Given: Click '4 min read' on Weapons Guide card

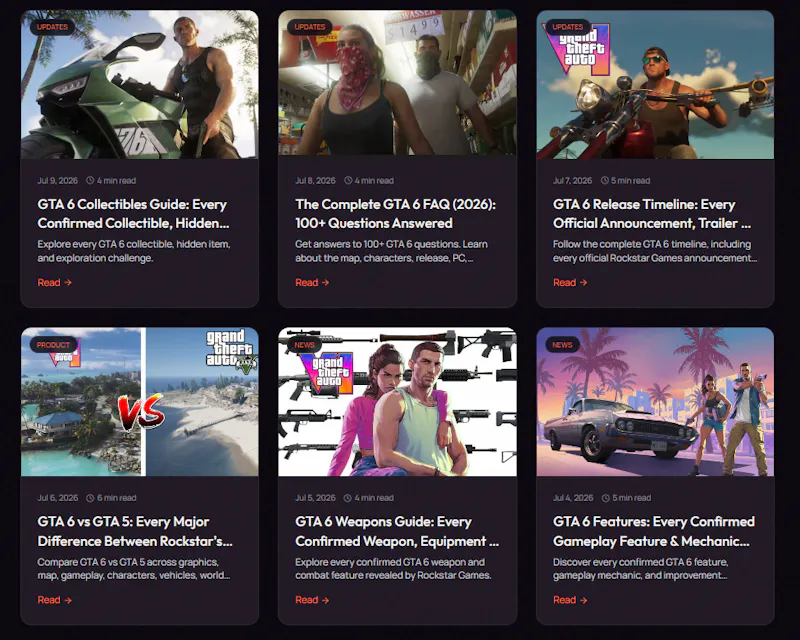Looking at the screenshot, I should [374, 498].
